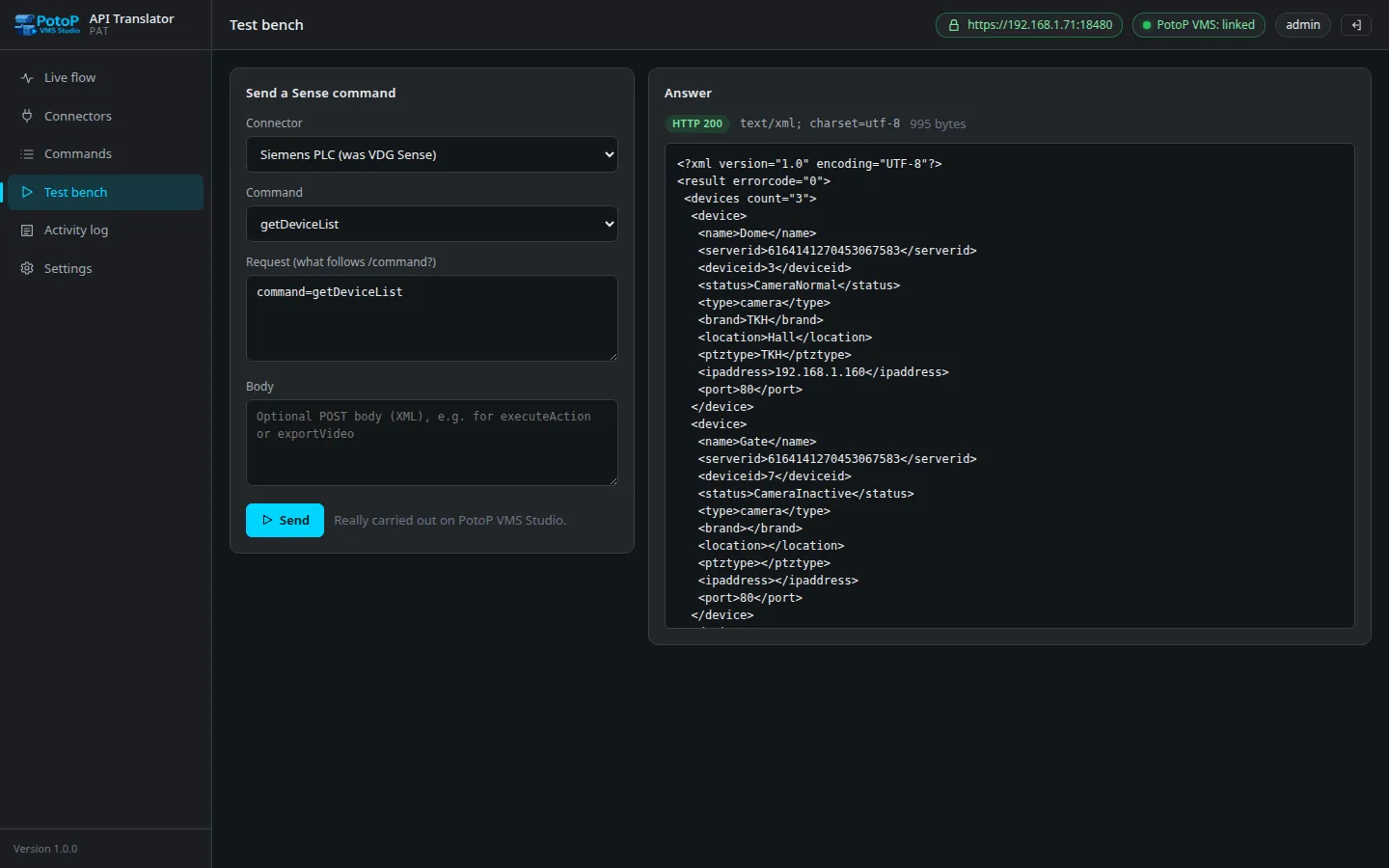Click the "995 bytes" size text

click(x=938, y=123)
